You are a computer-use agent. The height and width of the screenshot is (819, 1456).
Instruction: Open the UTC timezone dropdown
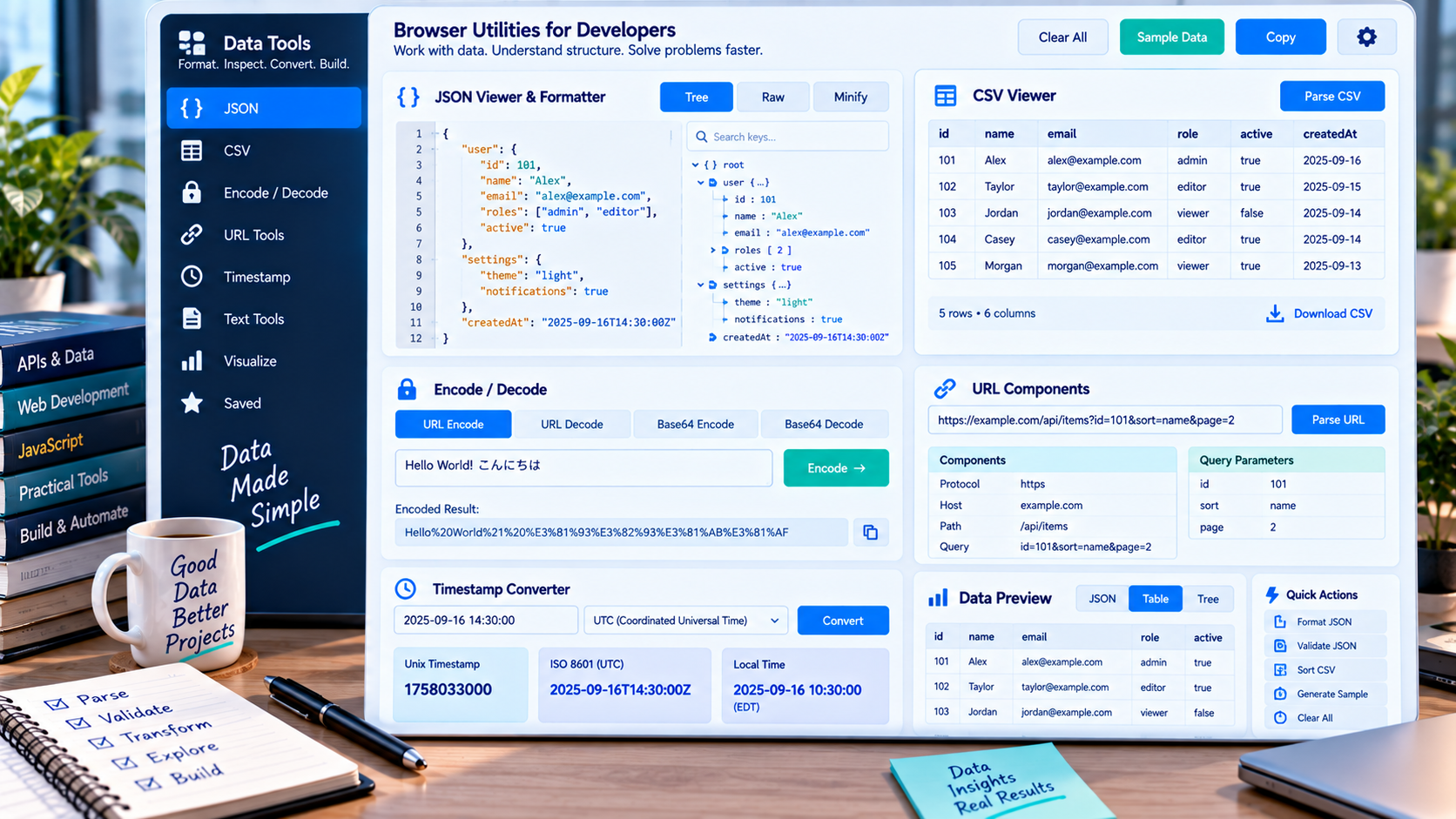(x=686, y=621)
